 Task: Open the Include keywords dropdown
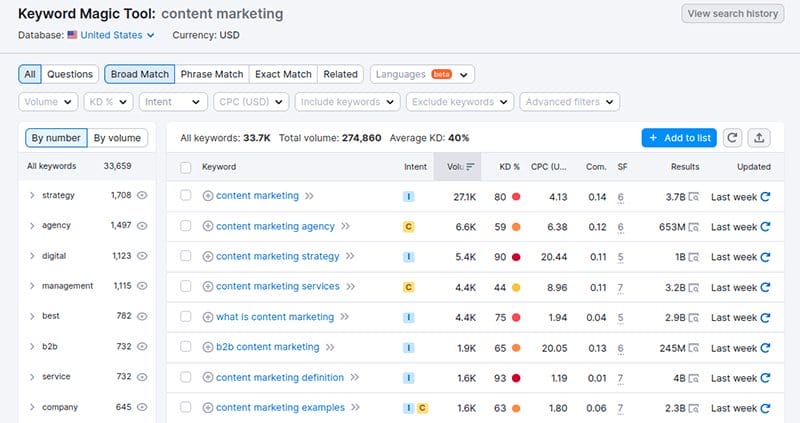point(347,102)
